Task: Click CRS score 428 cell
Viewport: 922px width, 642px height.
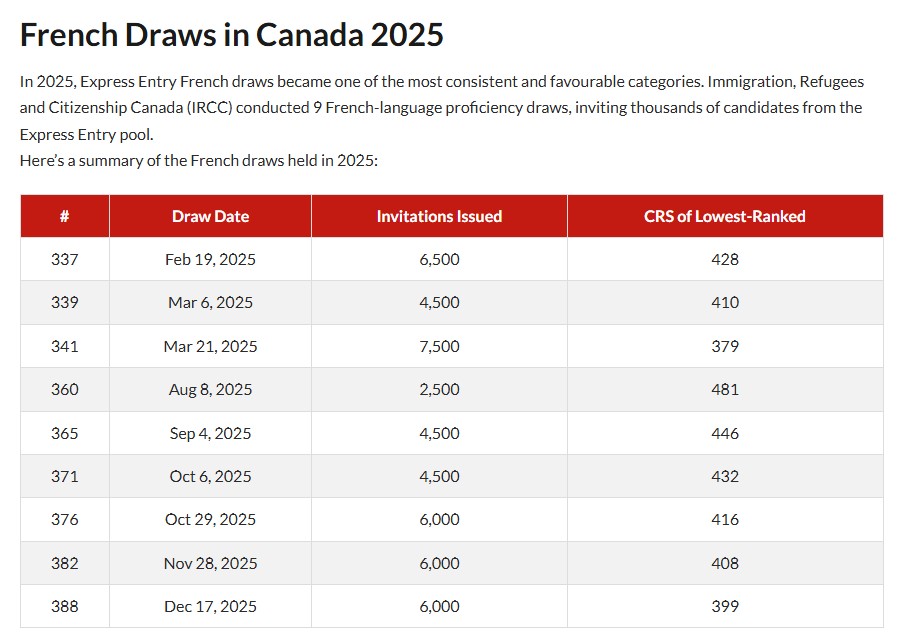Action: 725,259
